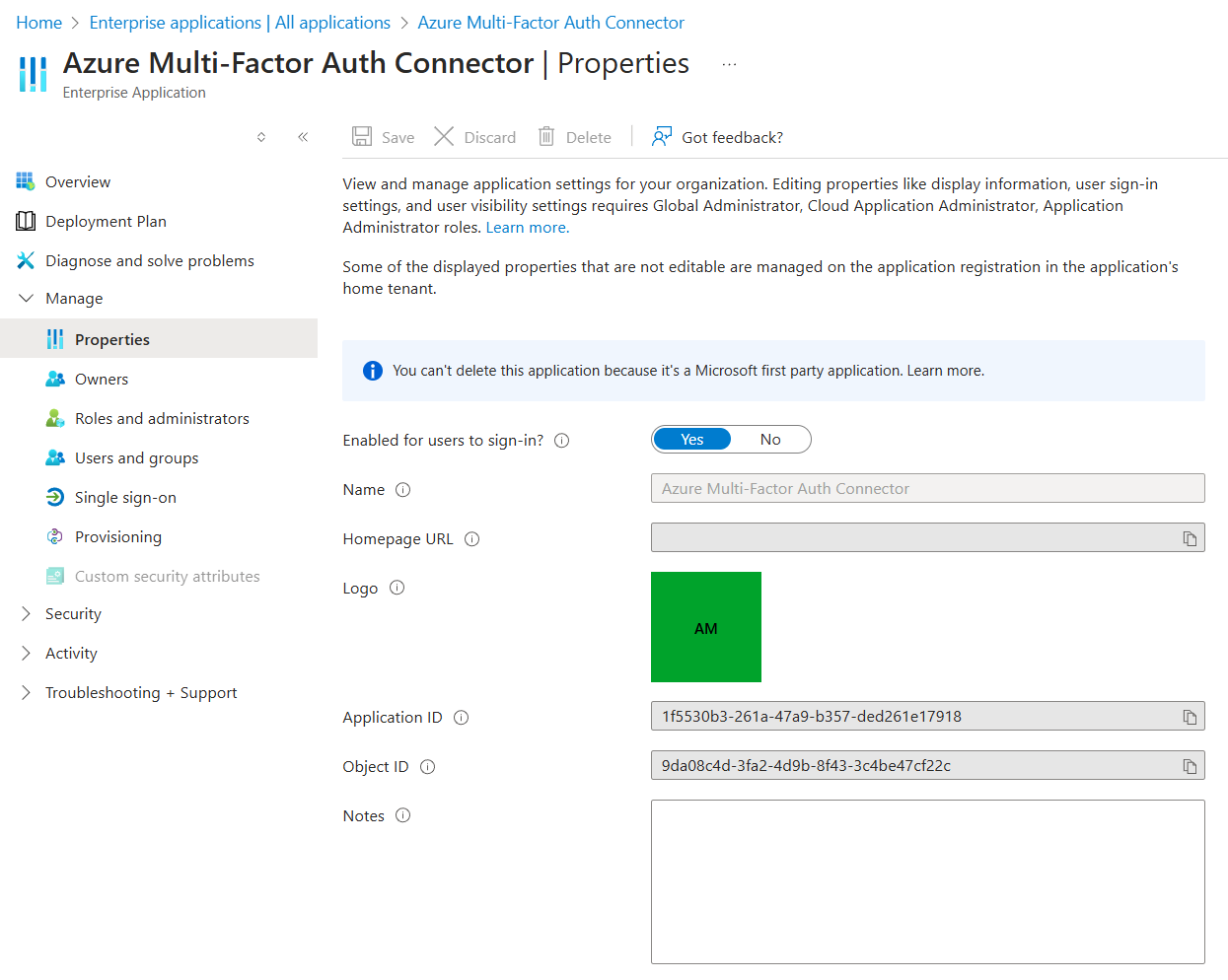Image resolution: width=1228 pixels, height=980 pixels.
Task: Click the Discard X icon
Action: point(444,136)
